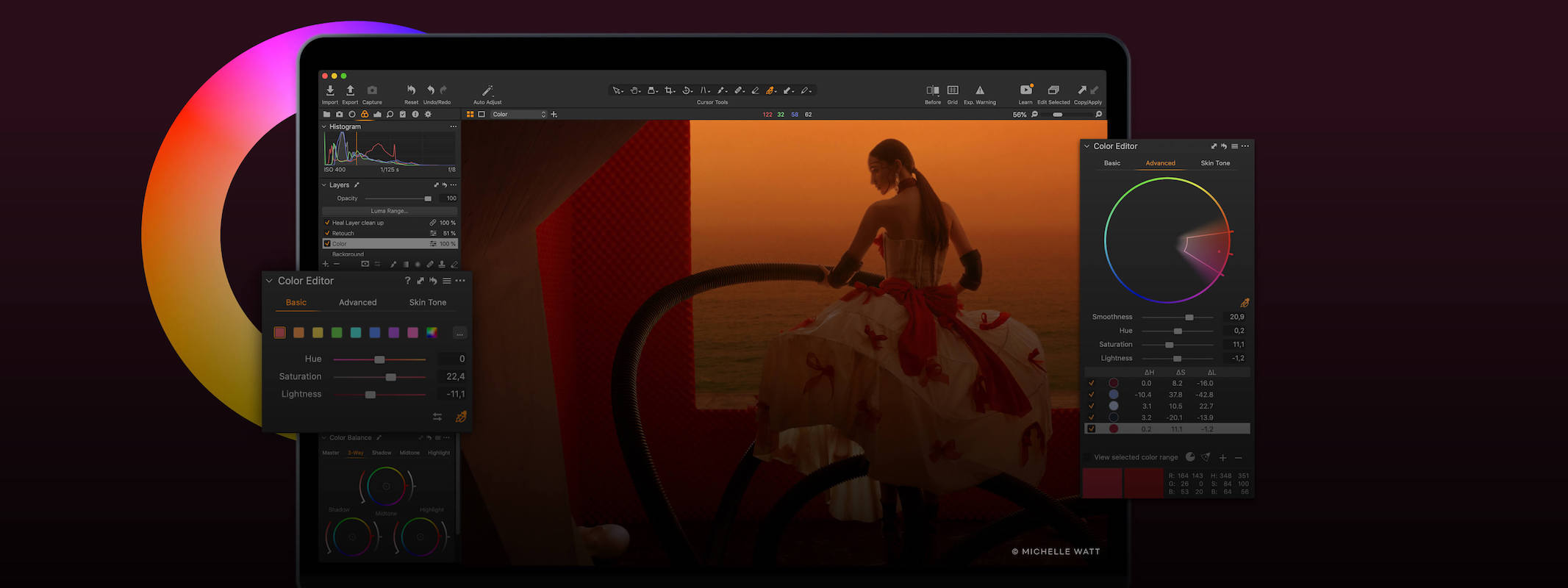This screenshot has height=588, width=1568.
Task: Switch to Skin Tone tab in left Color Editor
Action: pos(428,302)
